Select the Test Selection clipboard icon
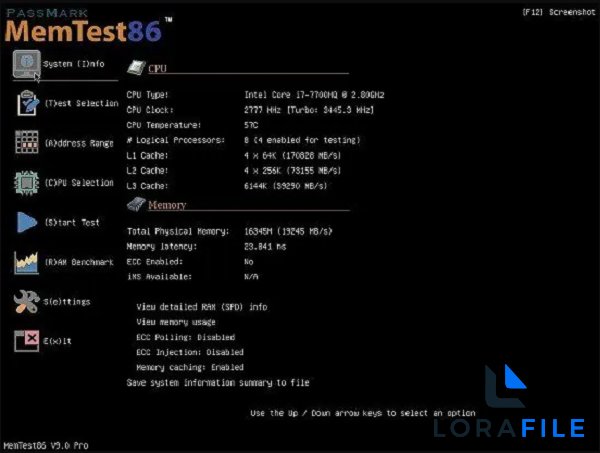This screenshot has height=453, width=600. (27, 103)
